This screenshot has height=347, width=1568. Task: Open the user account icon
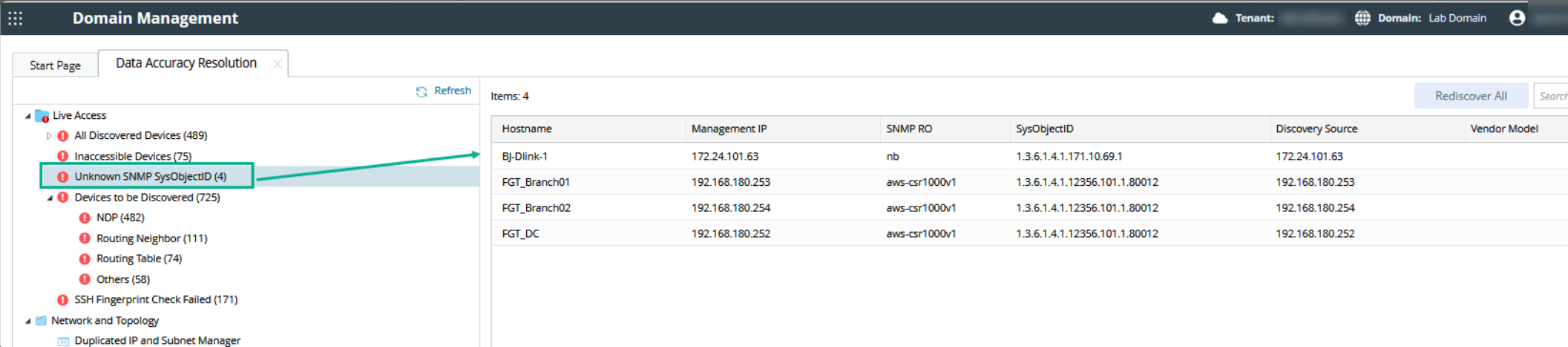click(1518, 18)
